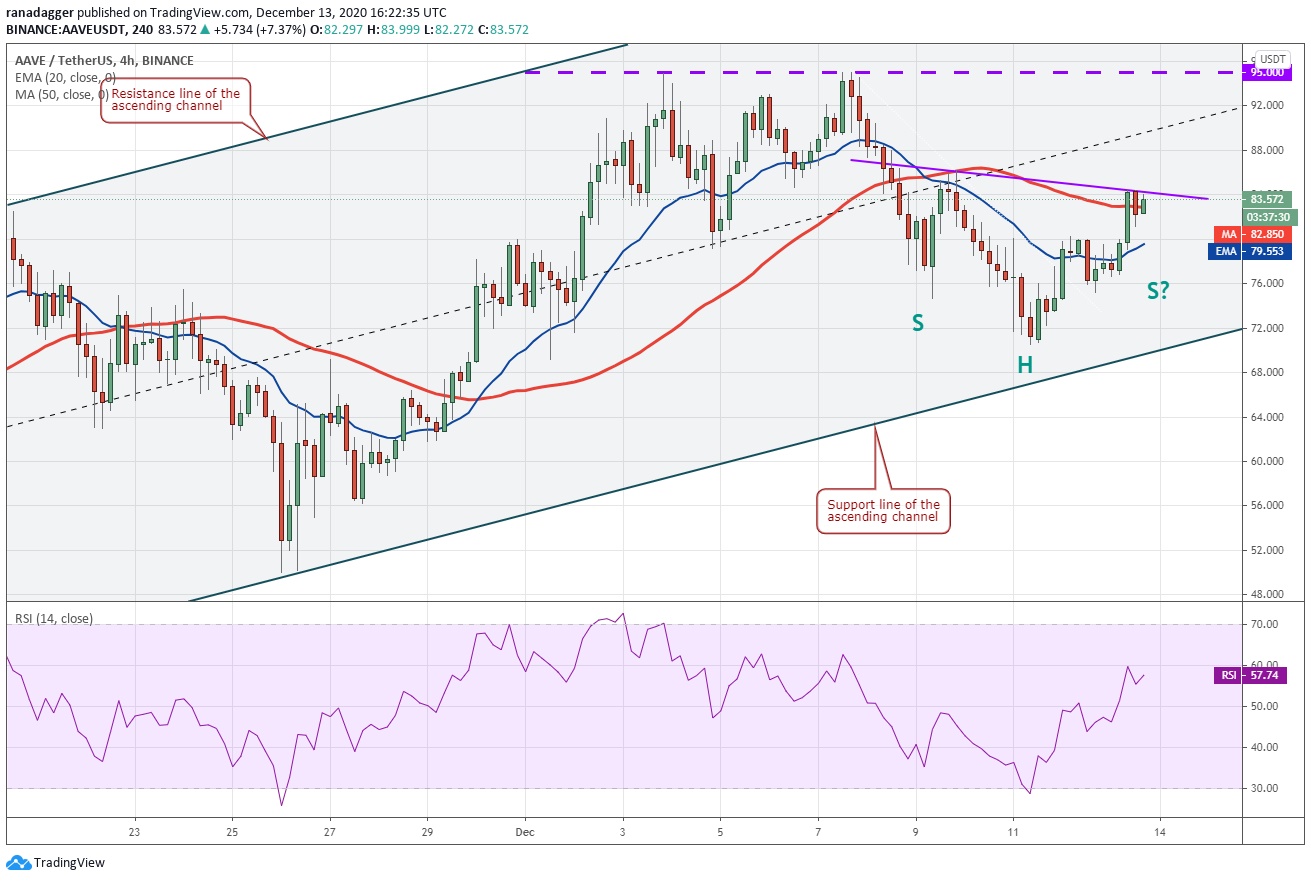This screenshot has height=881, width=1311.
Task: Click the date 25 on time axis
Action: 231,831
